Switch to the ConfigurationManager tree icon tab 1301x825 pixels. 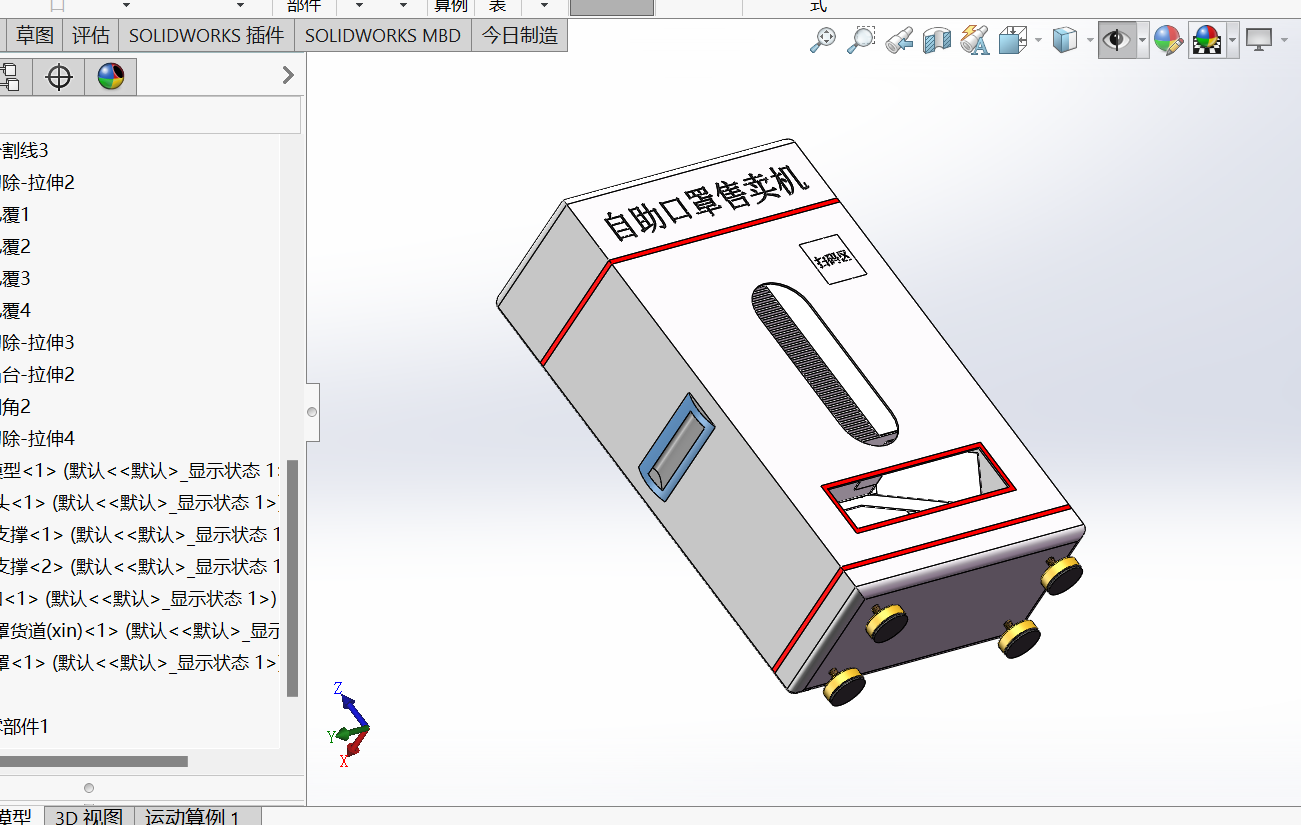(x=10, y=77)
